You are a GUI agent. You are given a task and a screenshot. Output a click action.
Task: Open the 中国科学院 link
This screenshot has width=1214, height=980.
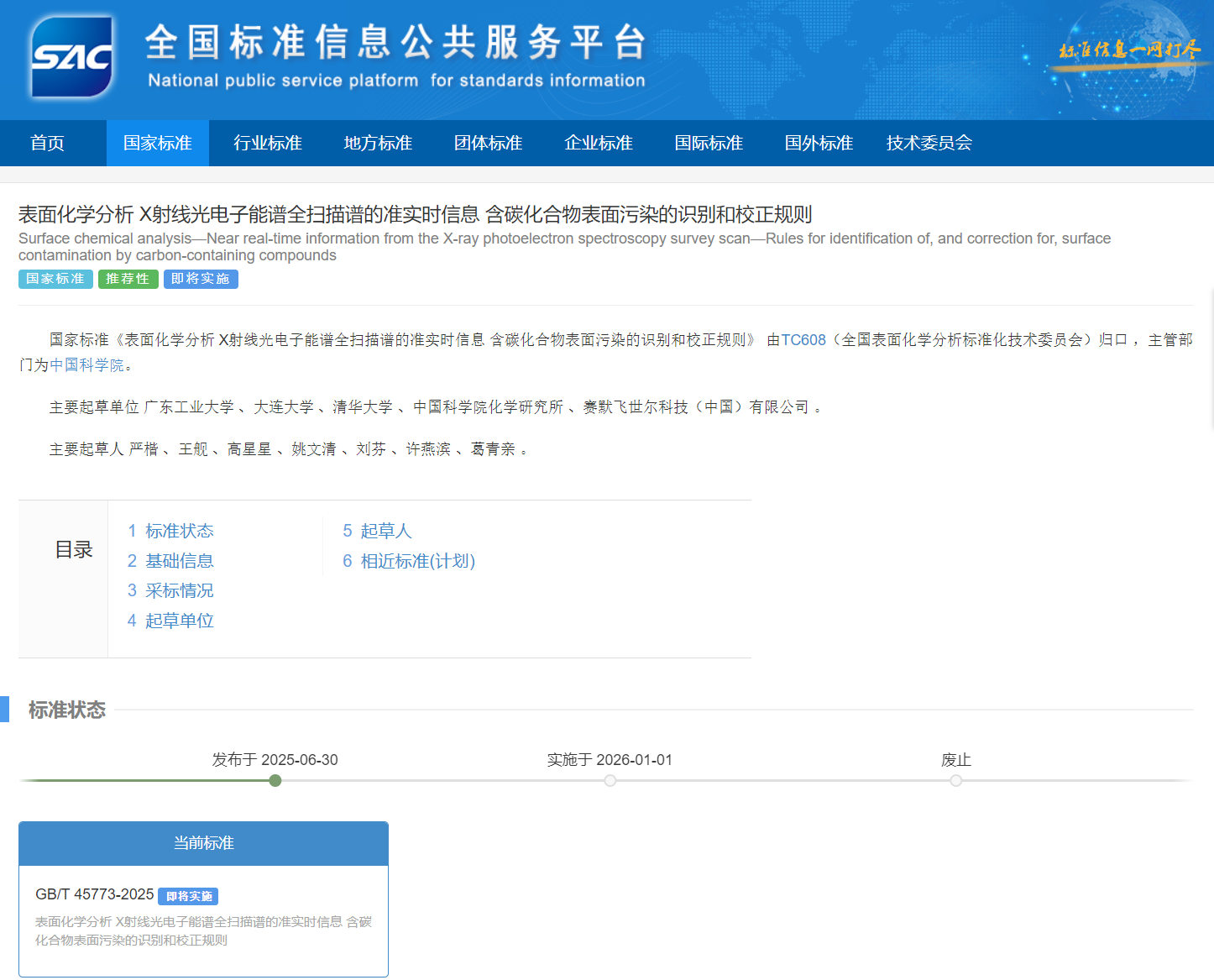click(x=86, y=365)
